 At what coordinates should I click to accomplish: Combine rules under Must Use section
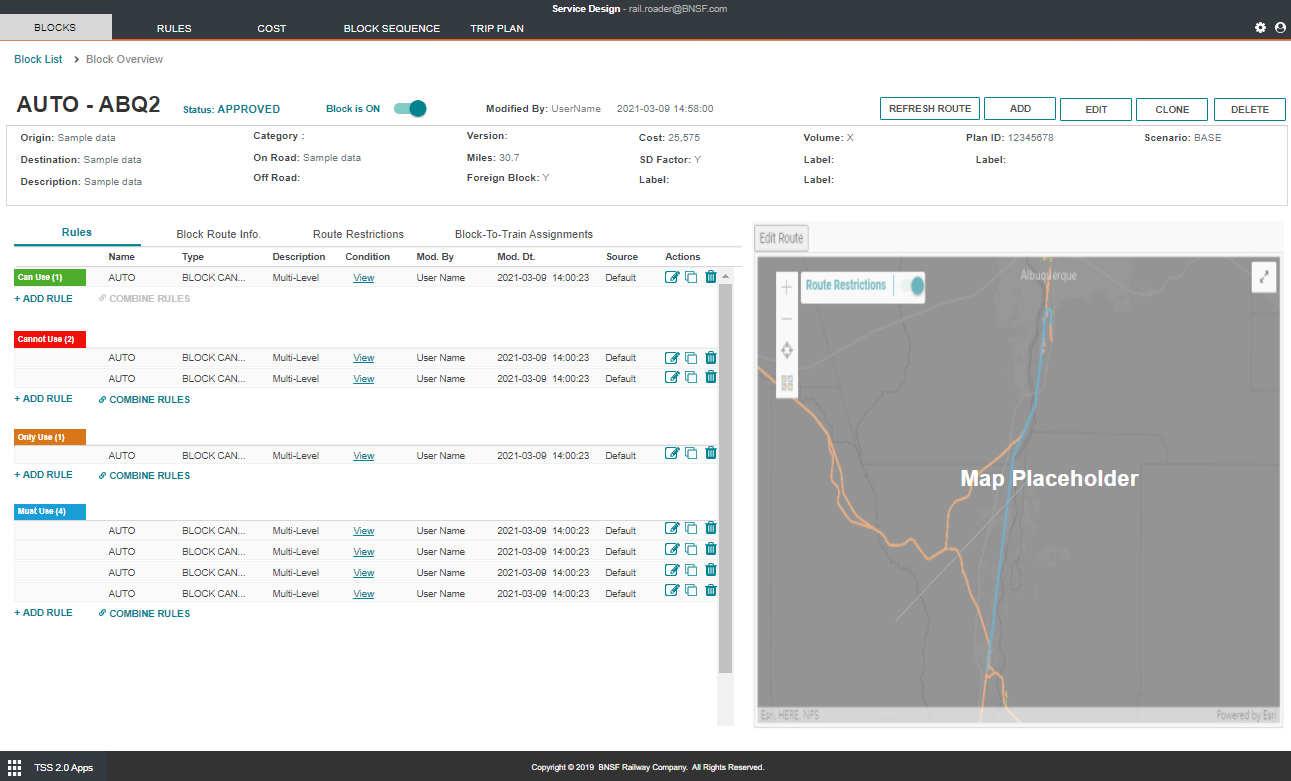(144, 613)
